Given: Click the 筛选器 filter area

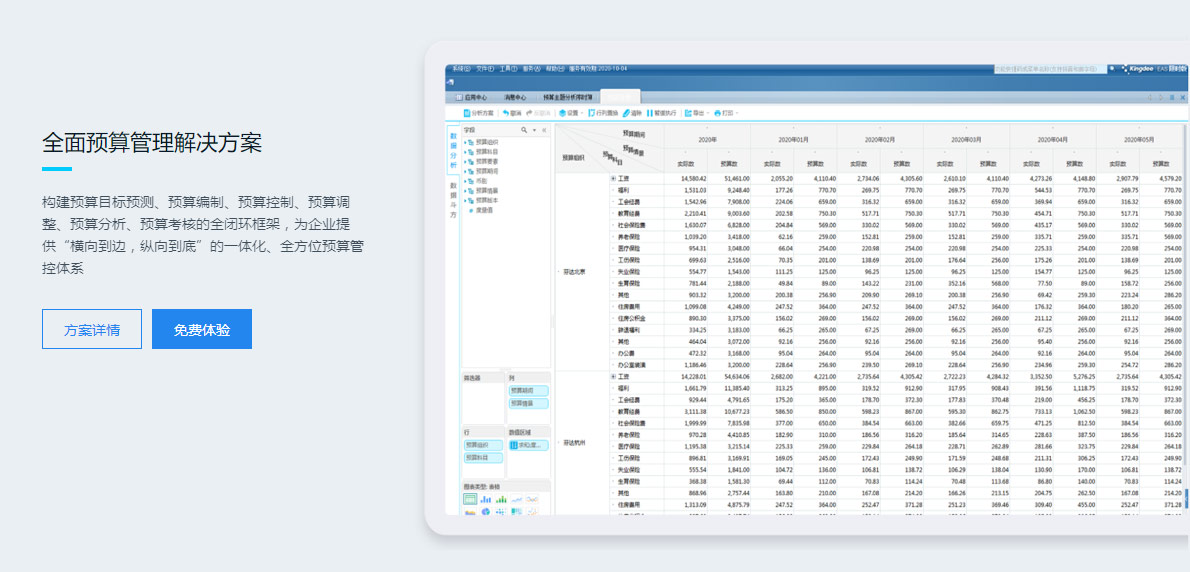Looking at the screenshot, I should (x=483, y=398).
